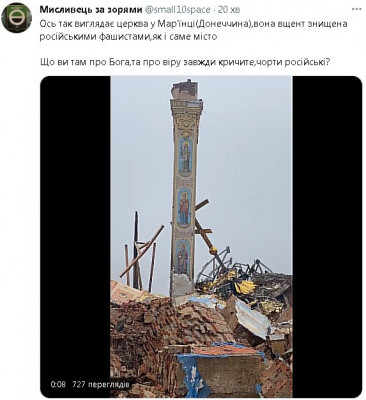Click the right black bar of video
This screenshot has width=366, height=400.
coord(327,237)
